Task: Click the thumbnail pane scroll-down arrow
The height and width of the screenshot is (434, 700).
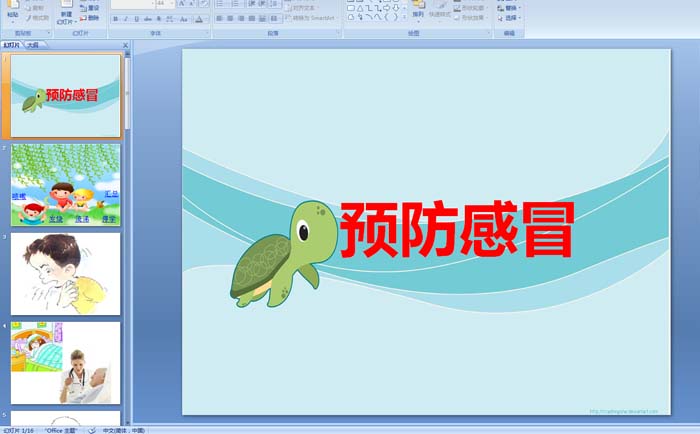Action: pos(128,421)
